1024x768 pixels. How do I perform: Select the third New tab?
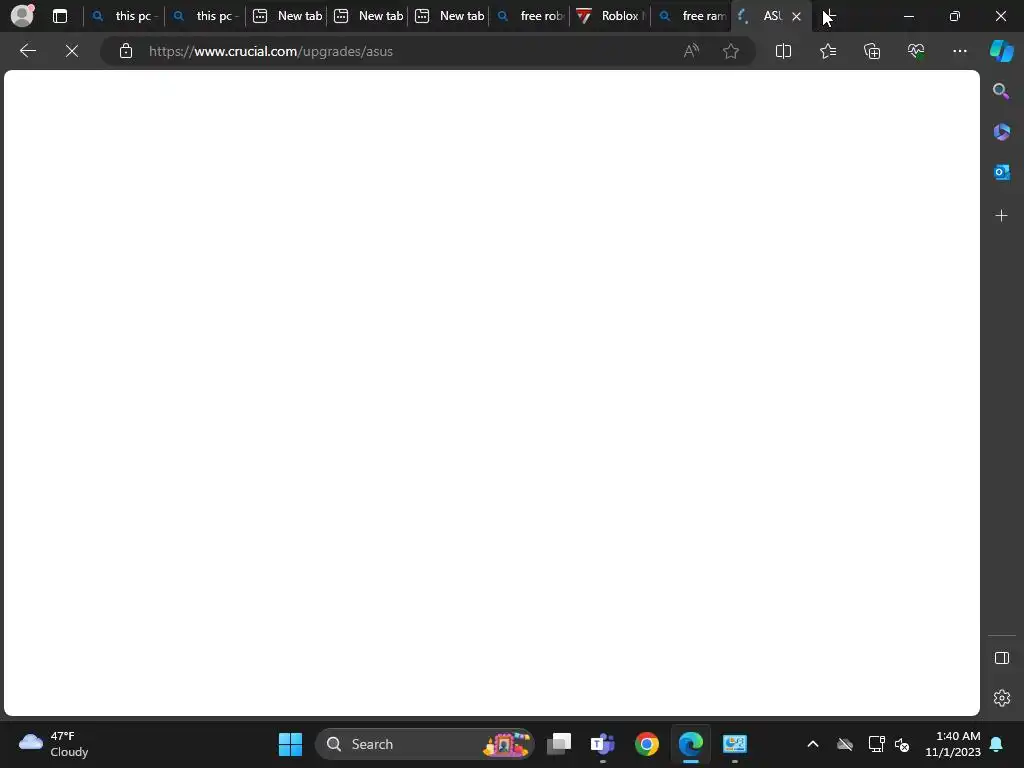click(448, 16)
